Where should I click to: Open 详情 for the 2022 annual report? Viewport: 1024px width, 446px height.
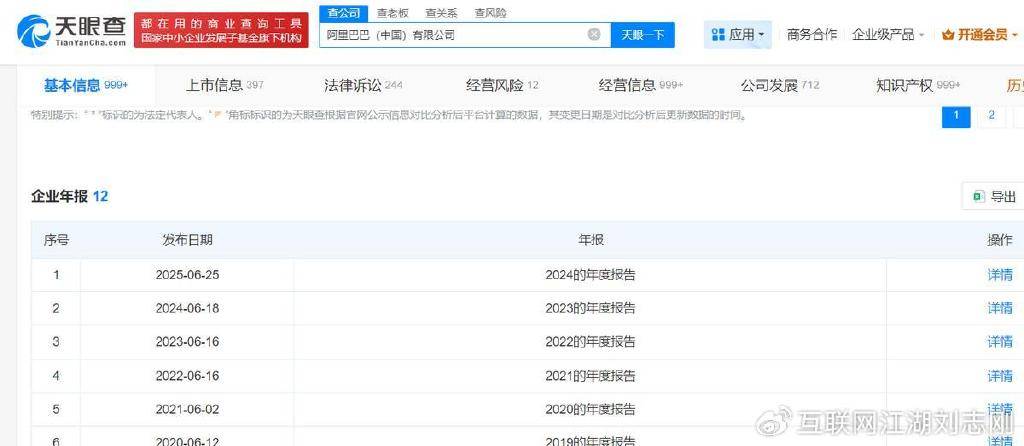[999, 341]
